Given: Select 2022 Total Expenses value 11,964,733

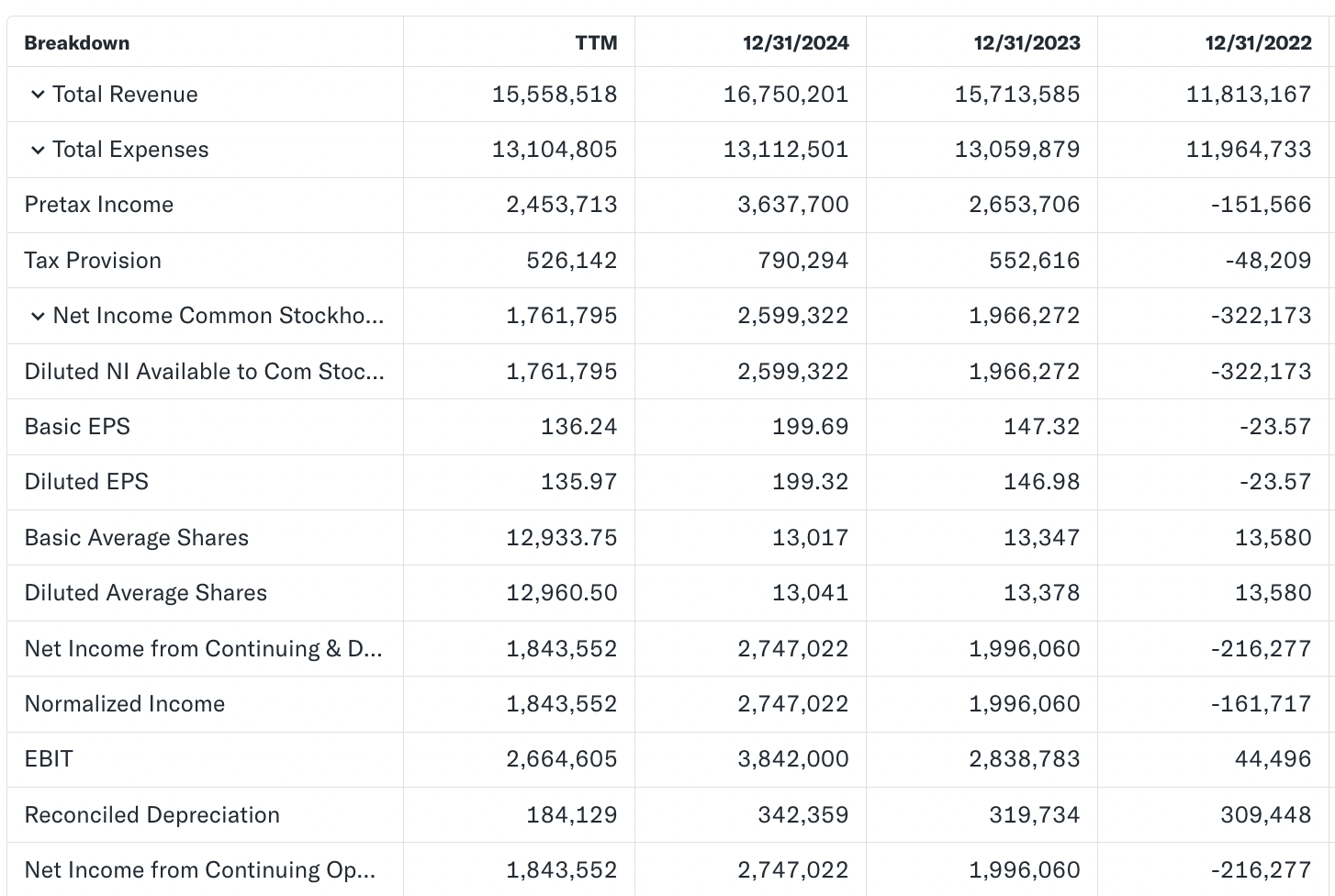Looking at the screenshot, I should pos(1249,150).
